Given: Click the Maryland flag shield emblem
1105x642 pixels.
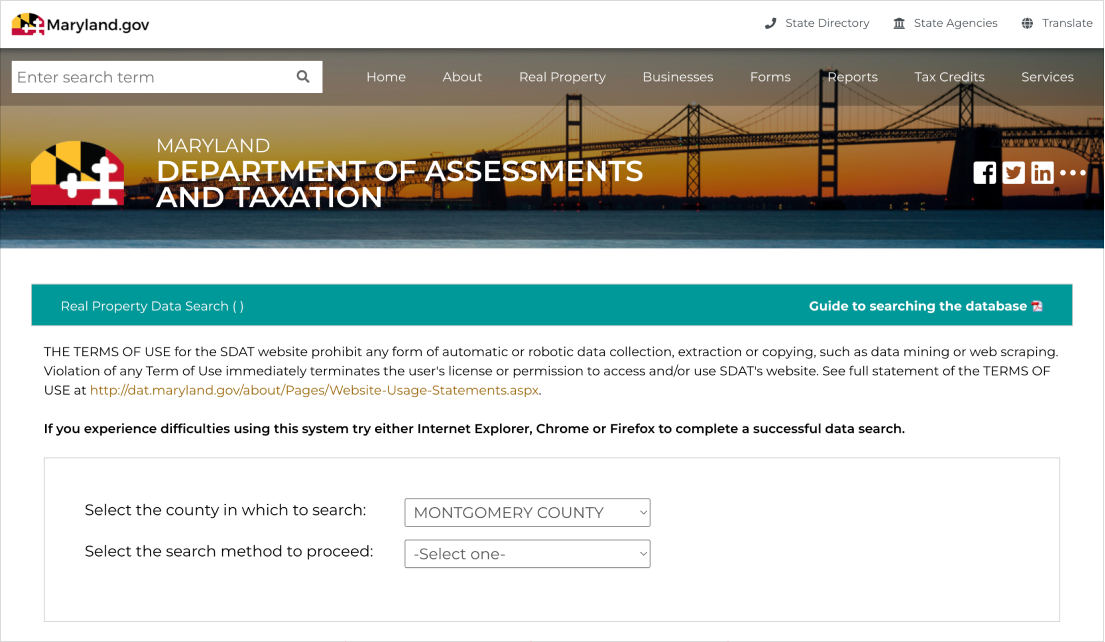Looking at the screenshot, I should point(78,174).
